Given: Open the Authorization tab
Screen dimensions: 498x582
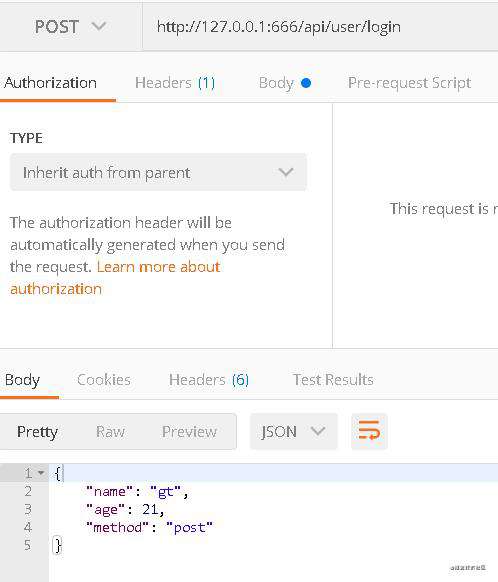Looking at the screenshot, I should [x=51, y=83].
